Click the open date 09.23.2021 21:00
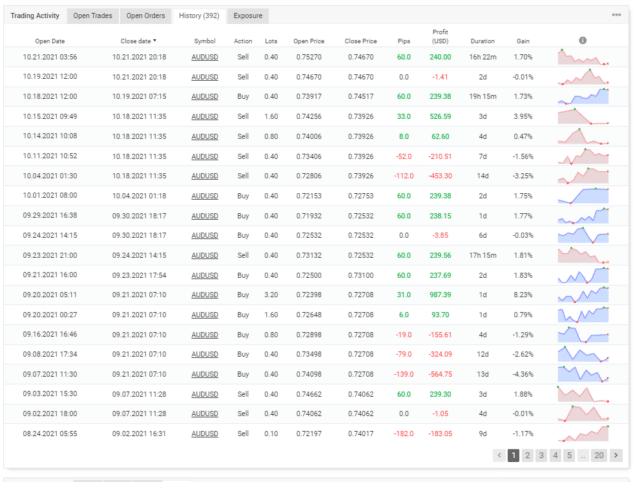The width and height of the screenshot is (633, 482). click(x=50, y=256)
